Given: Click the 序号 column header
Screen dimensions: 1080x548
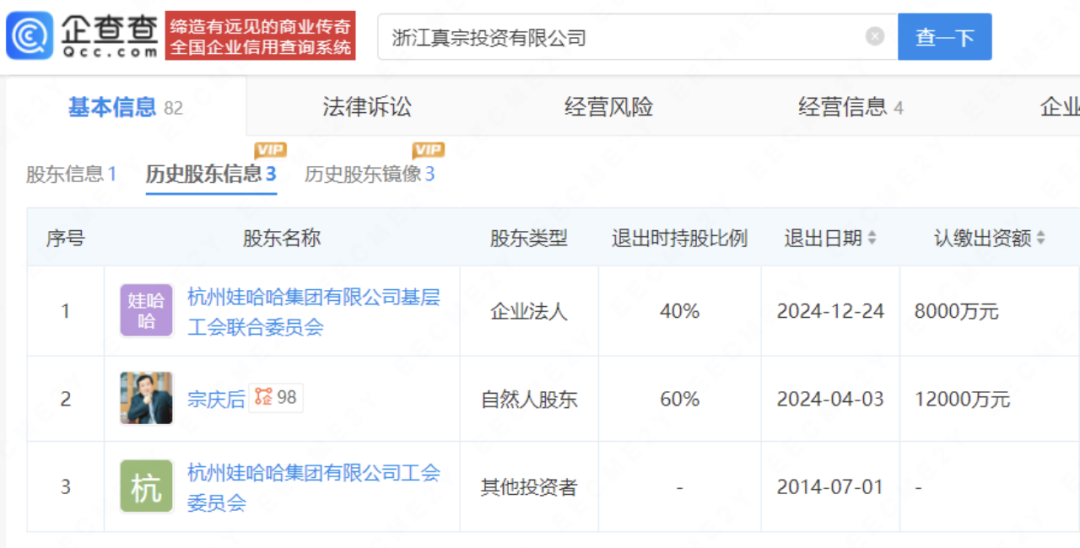Looking at the screenshot, I should (65, 238).
